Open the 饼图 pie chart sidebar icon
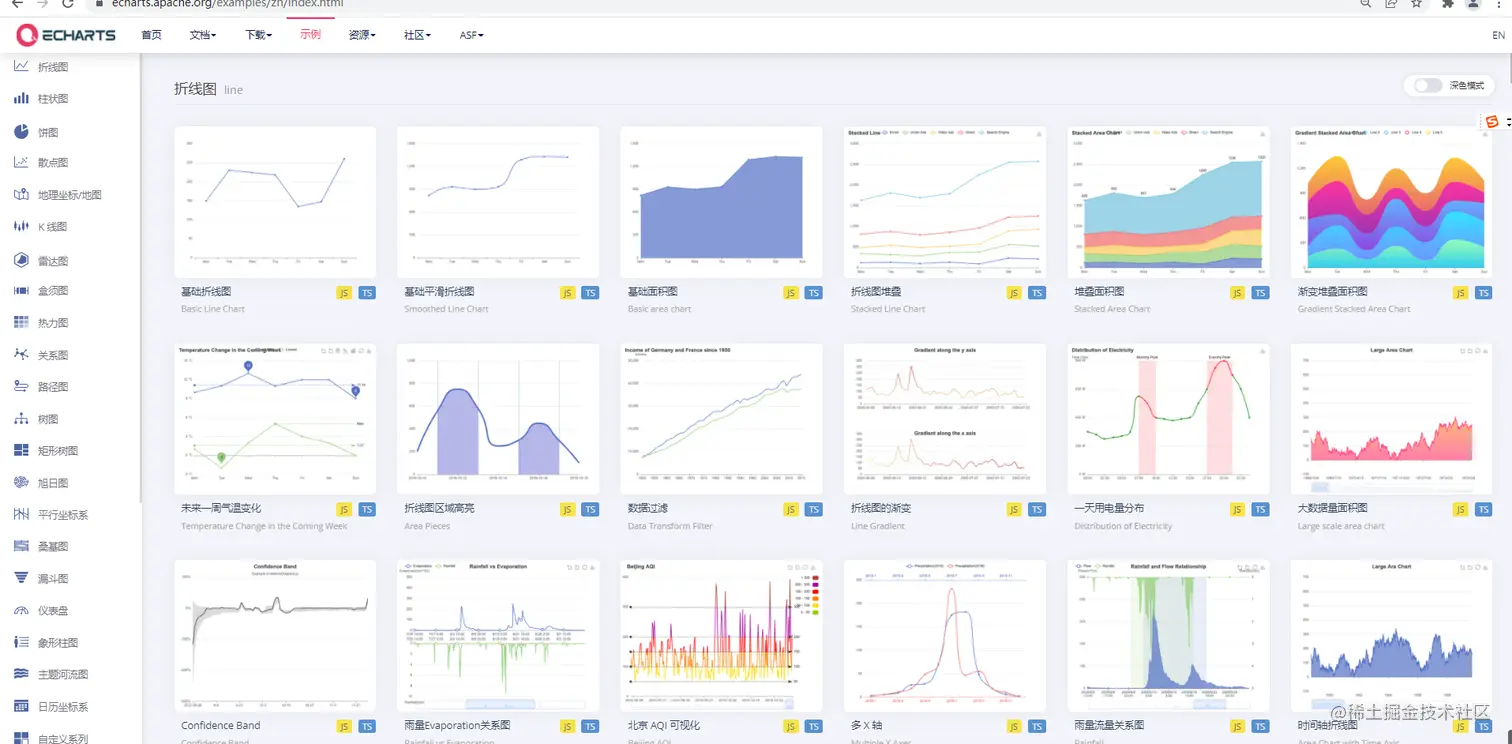Viewport: 1512px width, 744px height. coord(20,131)
